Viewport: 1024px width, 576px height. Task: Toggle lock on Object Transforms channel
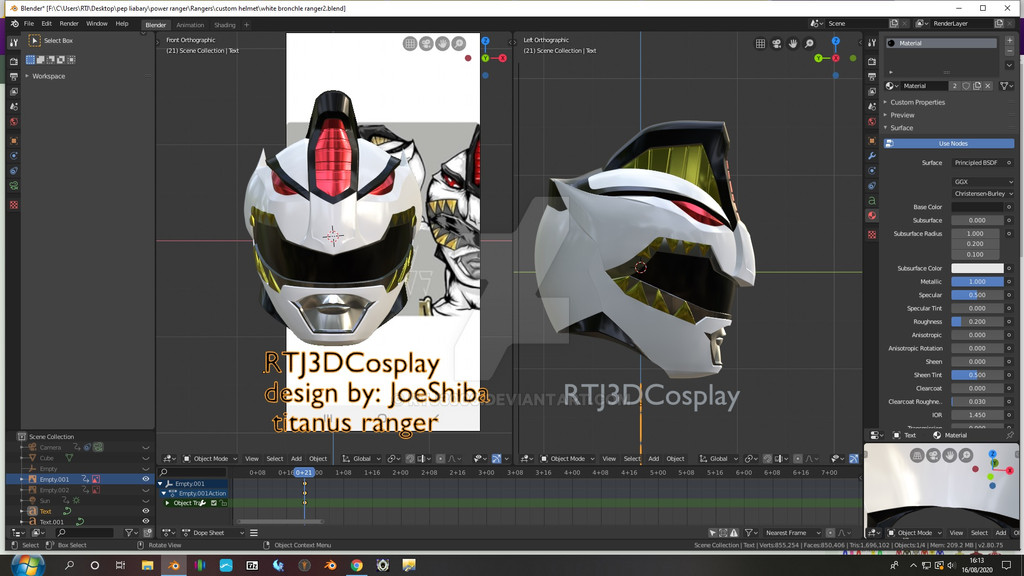(223, 503)
